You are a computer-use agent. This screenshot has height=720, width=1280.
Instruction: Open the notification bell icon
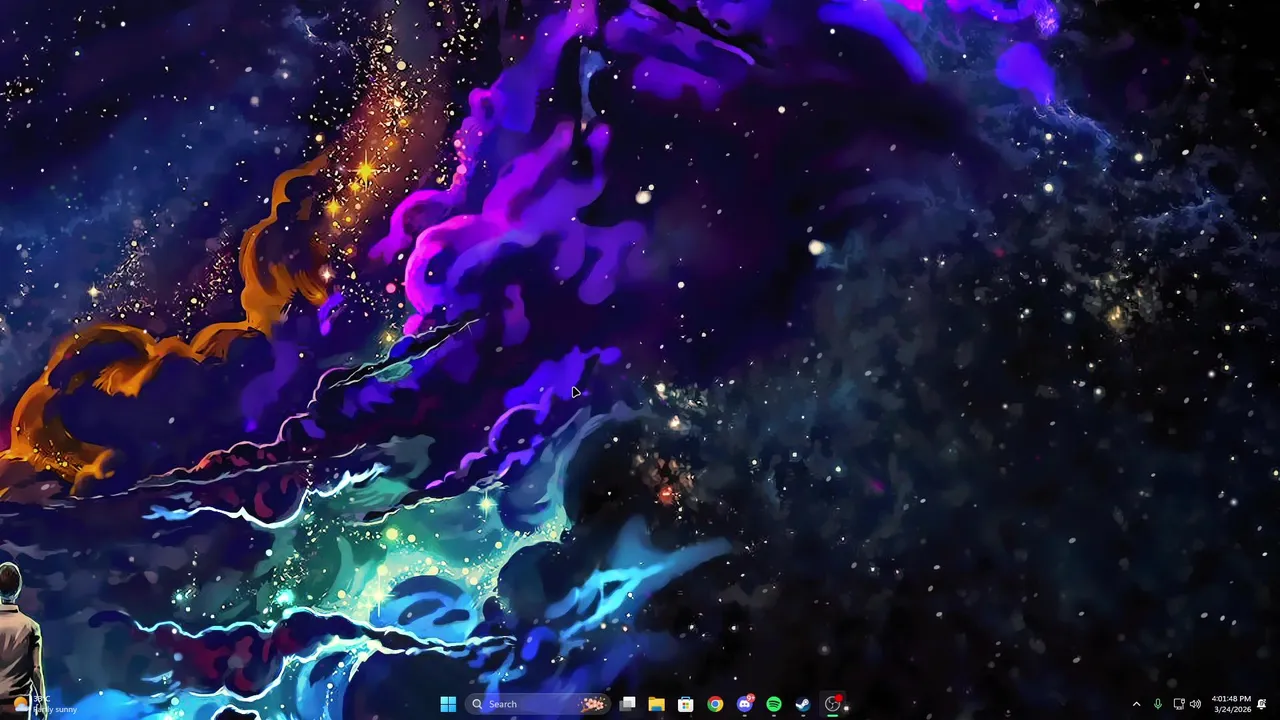click(1262, 704)
